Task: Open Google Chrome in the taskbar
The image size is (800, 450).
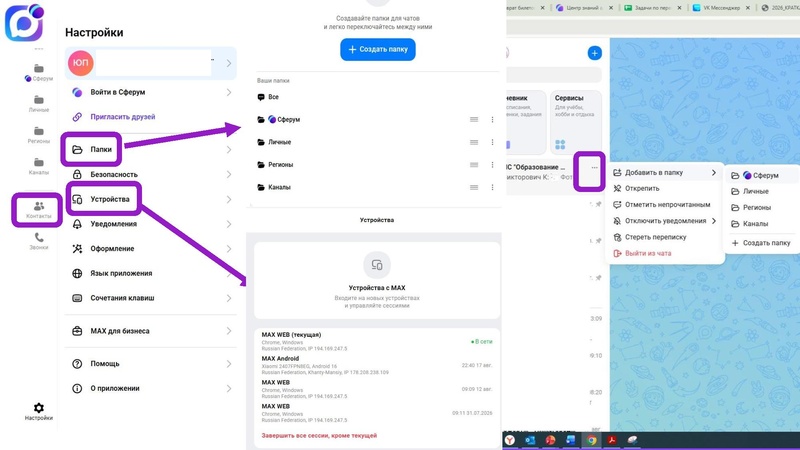Action: (591, 440)
